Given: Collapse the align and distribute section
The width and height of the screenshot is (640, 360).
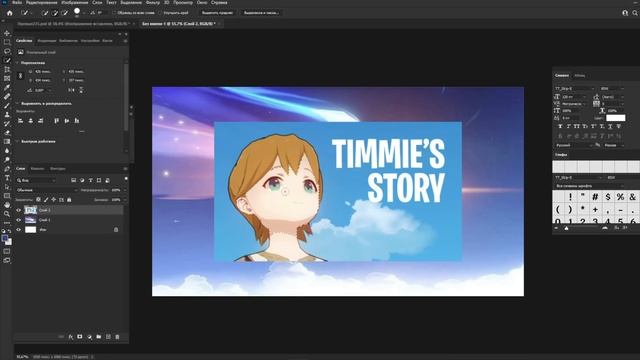Looking at the screenshot, I should [17, 104].
